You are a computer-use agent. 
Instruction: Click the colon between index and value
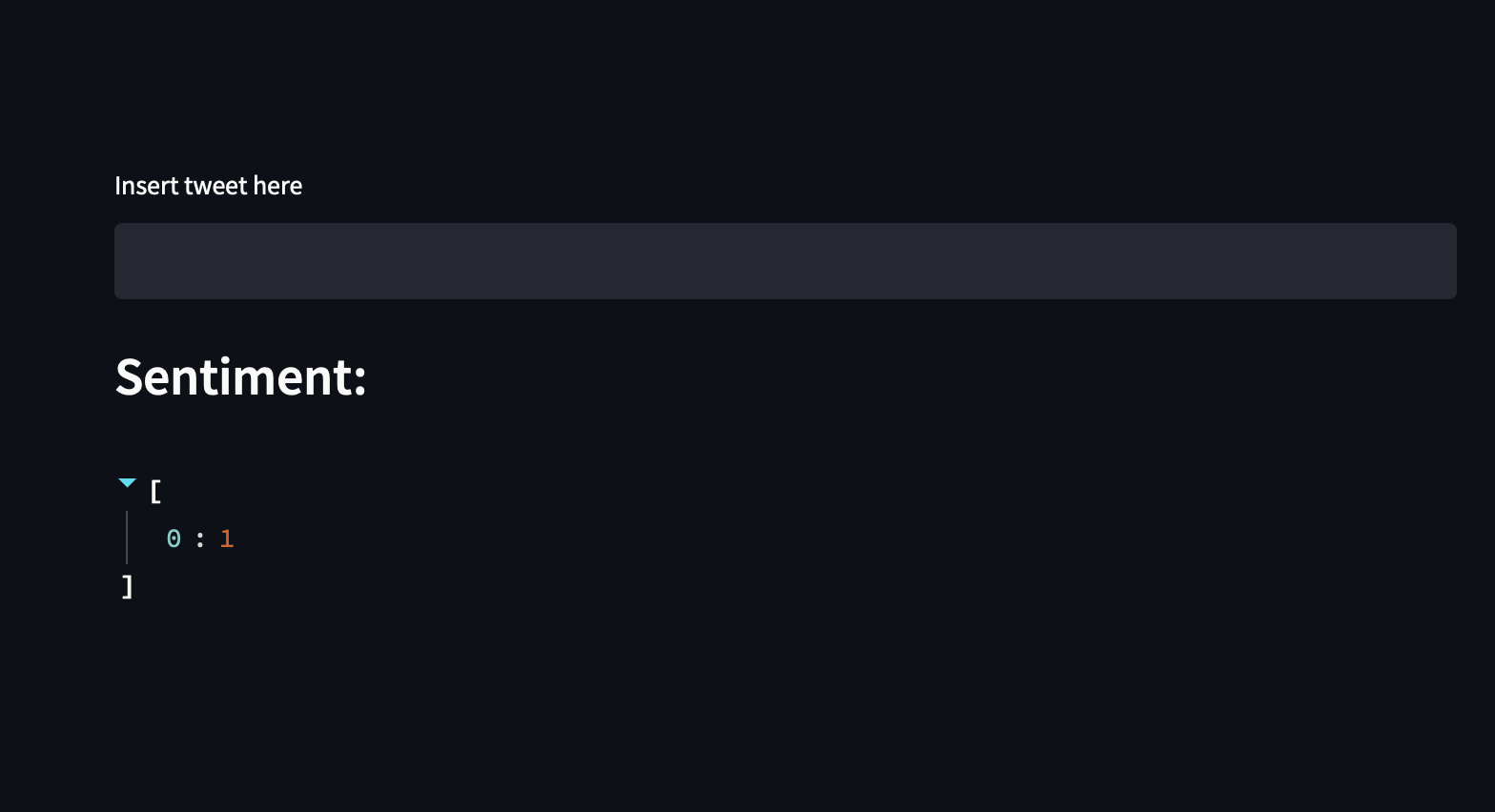[x=200, y=539]
